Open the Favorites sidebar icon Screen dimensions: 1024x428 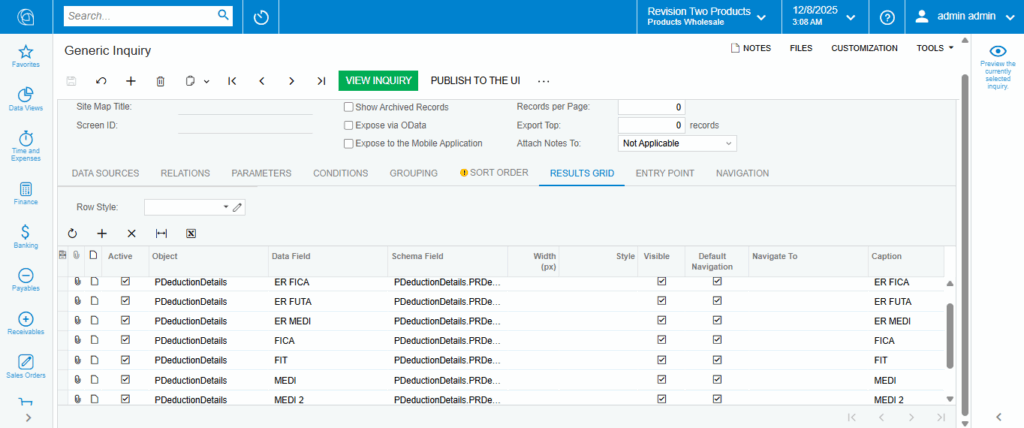pyautogui.click(x=26, y=56)
